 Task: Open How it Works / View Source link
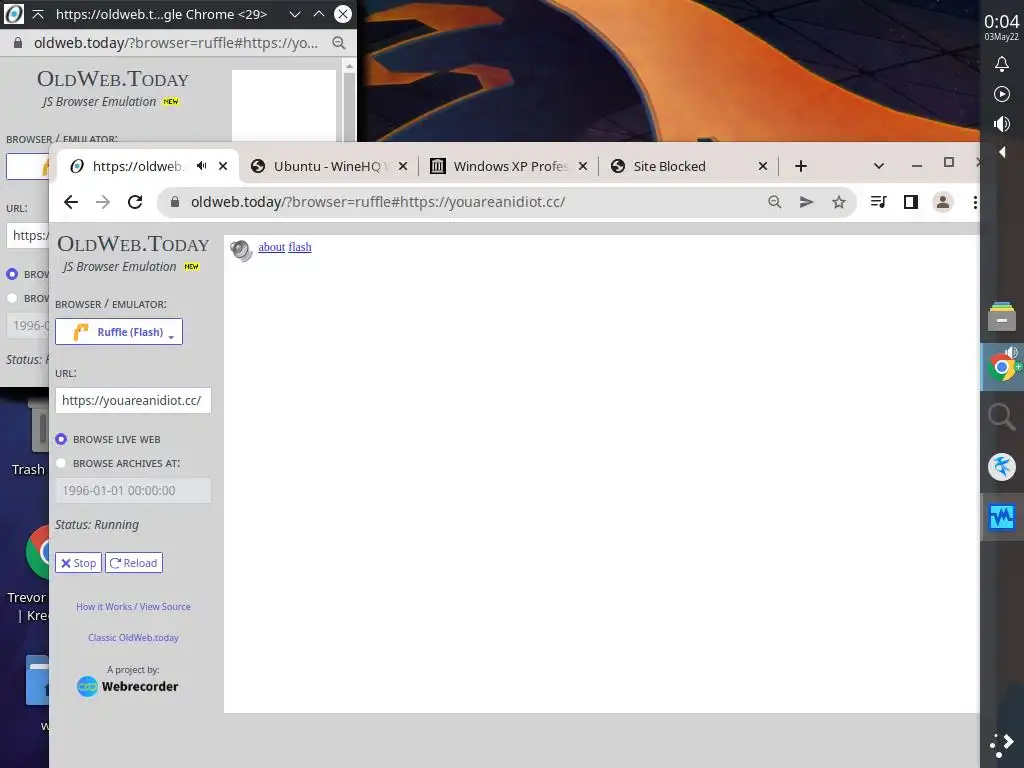point(133,607)
